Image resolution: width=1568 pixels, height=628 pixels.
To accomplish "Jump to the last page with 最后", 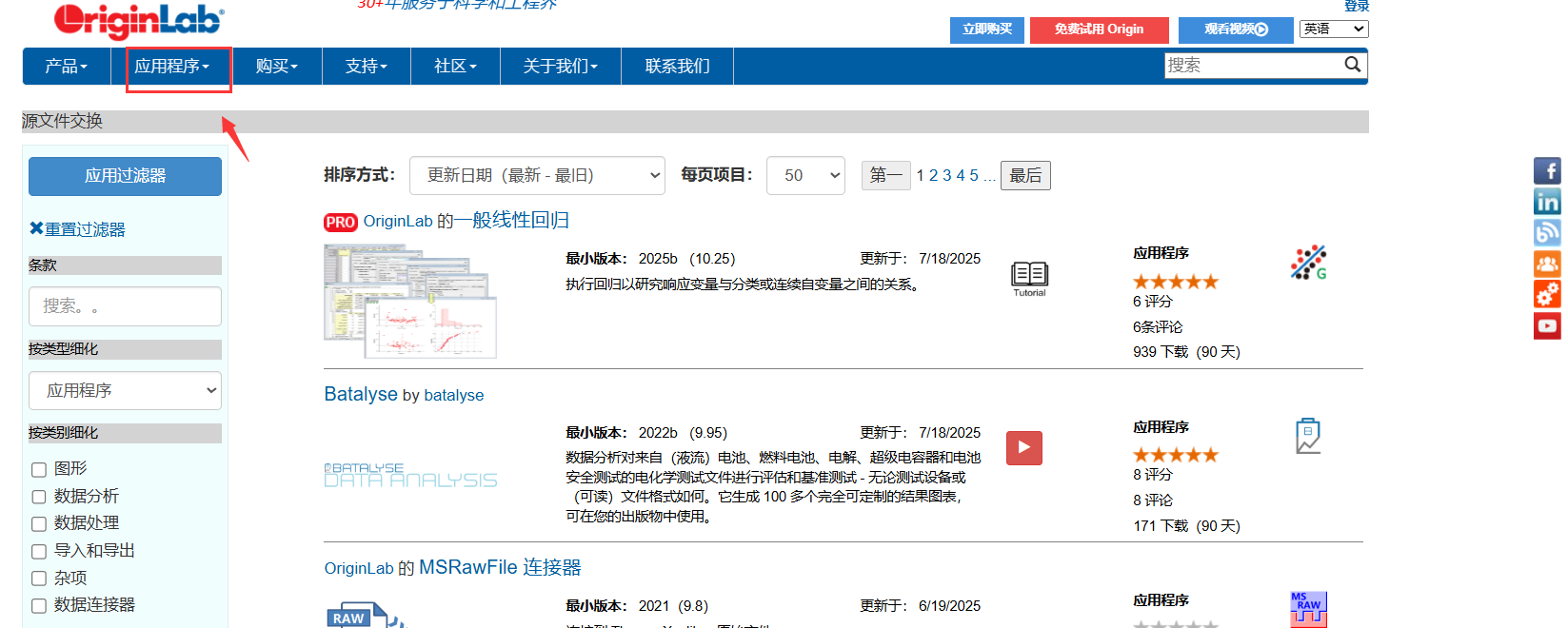I will point(1025,175).
